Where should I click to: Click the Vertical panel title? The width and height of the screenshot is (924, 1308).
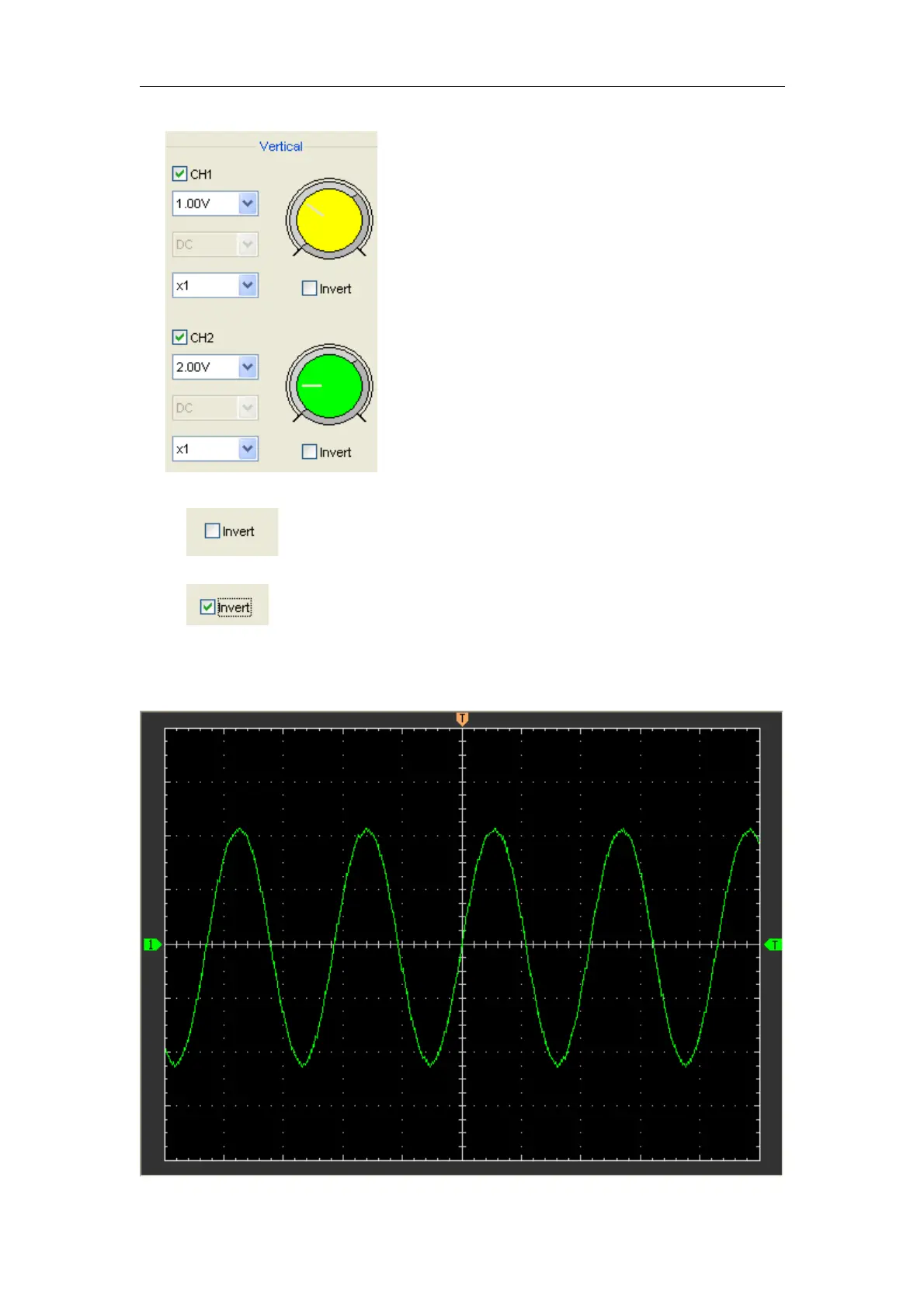click(x=281, y=146)
